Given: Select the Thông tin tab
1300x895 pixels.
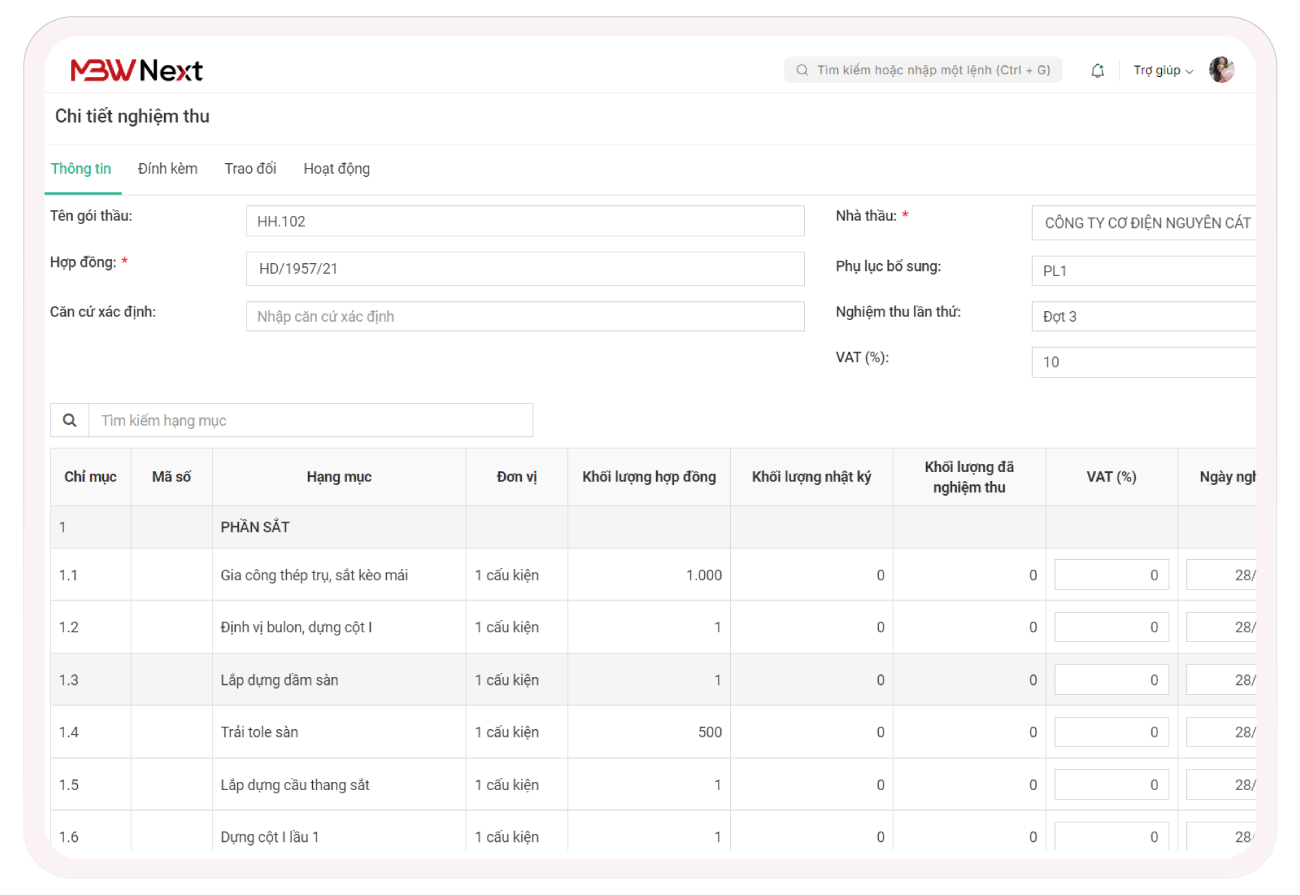Looking at the screenshot, I should (81, 169).
